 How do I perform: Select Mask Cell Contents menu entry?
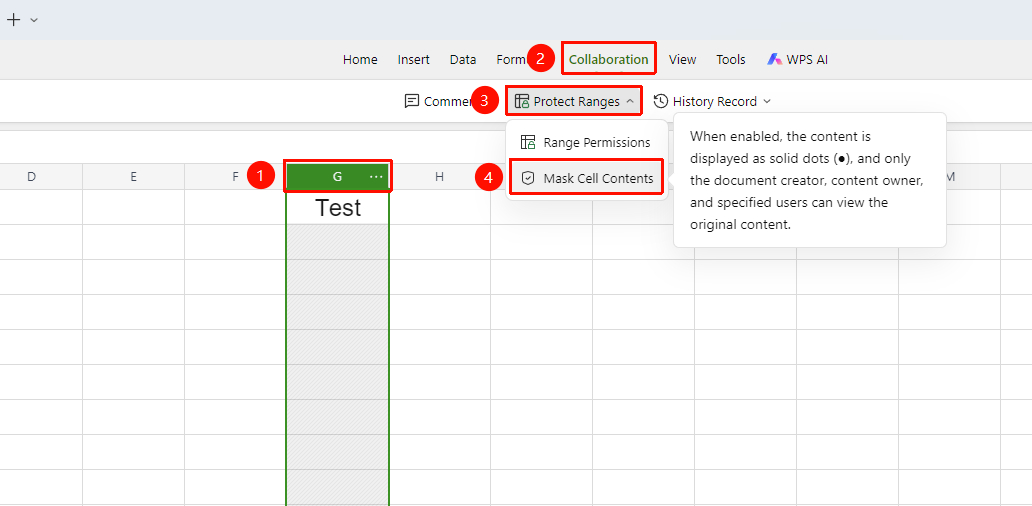click(x=586, y=178)
